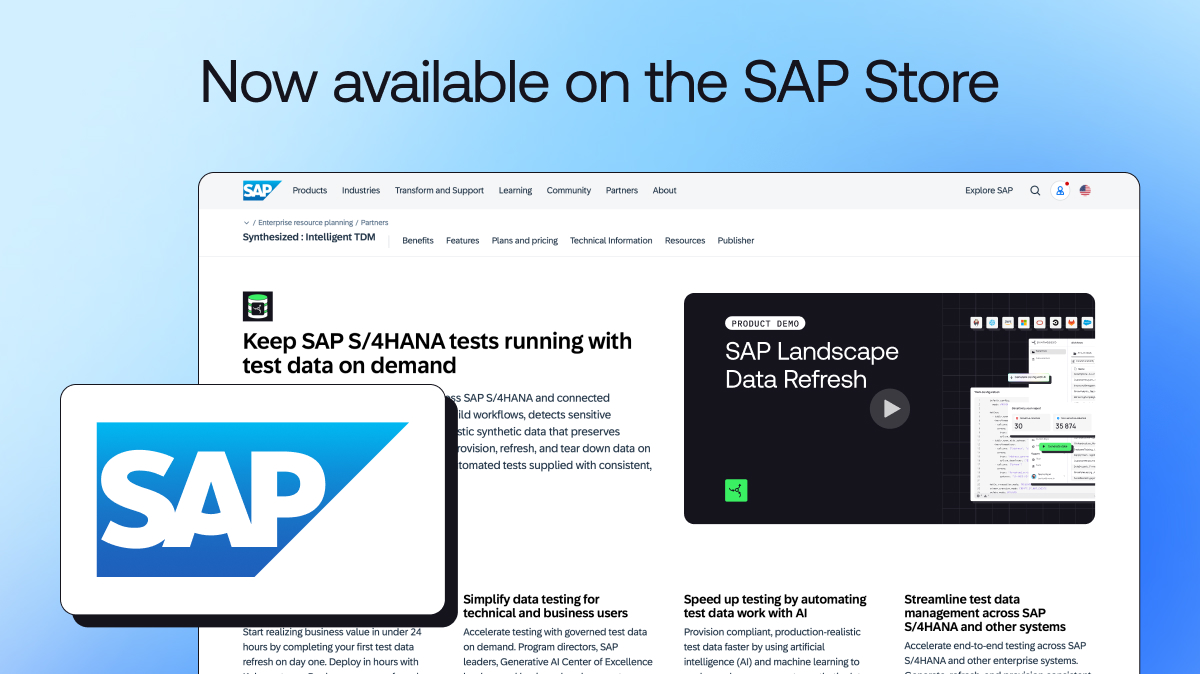The height and width of the screenshot is (674, 1200).
Task: Open the search magnifier icon
Action: pyautogui.click(x=1035, y=190)
